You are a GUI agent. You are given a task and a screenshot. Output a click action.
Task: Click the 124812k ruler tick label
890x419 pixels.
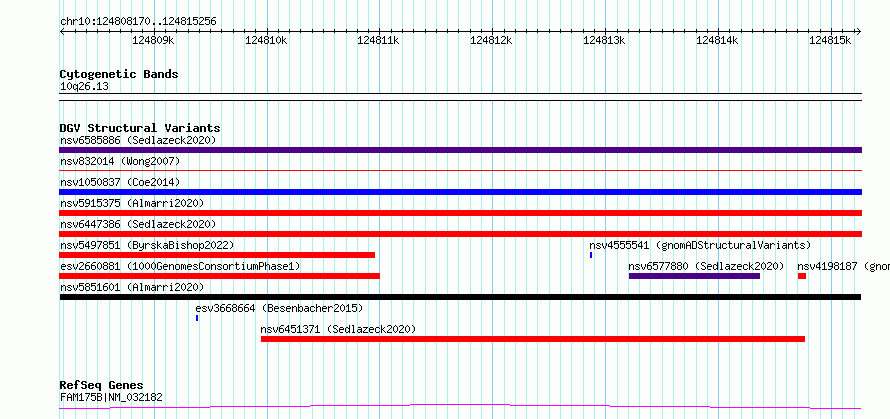492,41
